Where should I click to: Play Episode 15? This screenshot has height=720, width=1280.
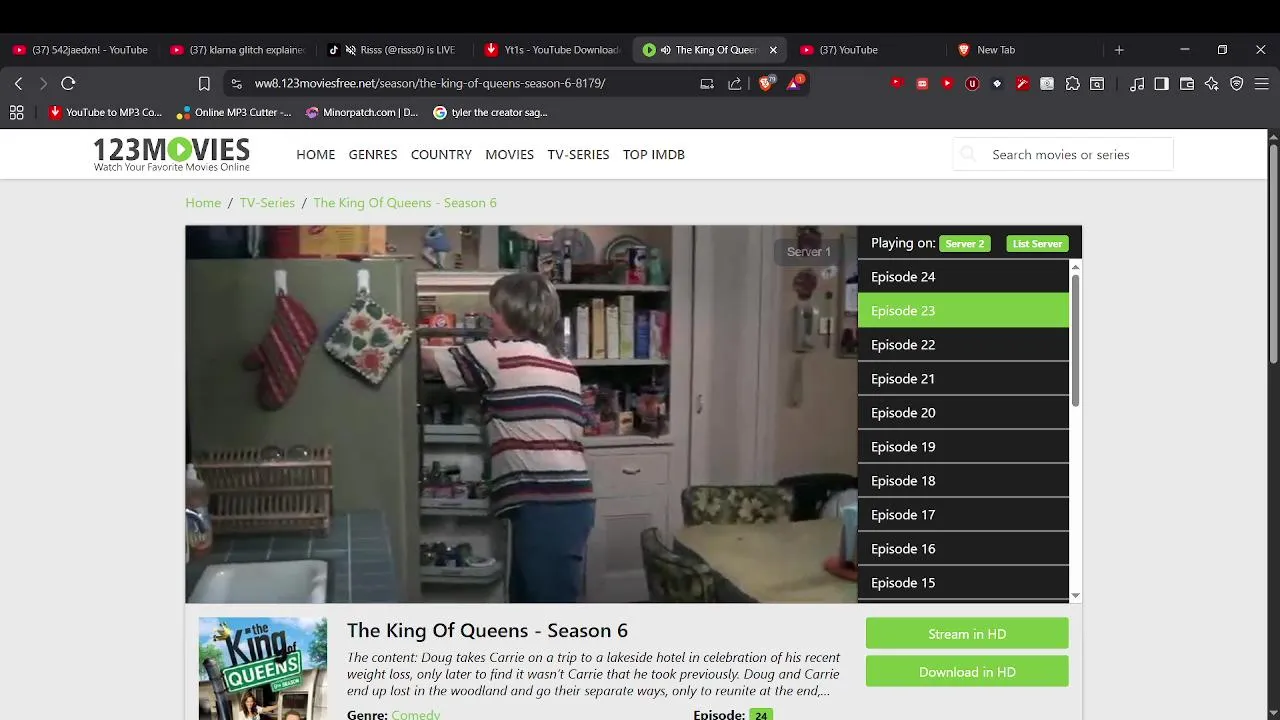963,583
